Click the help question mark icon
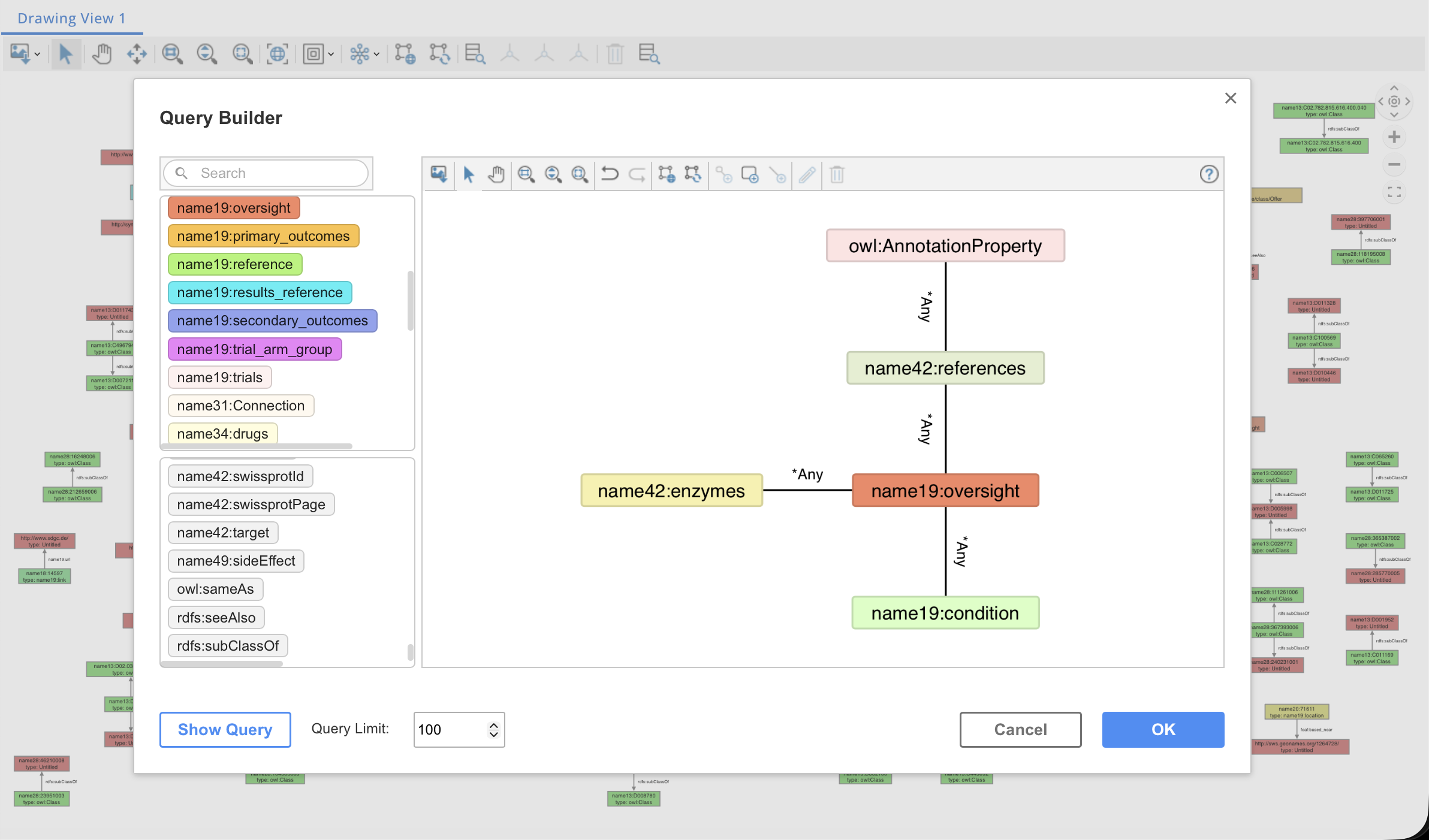Image resolution: width=1429 pixels, height=840 pixels. coord(1208,174)
